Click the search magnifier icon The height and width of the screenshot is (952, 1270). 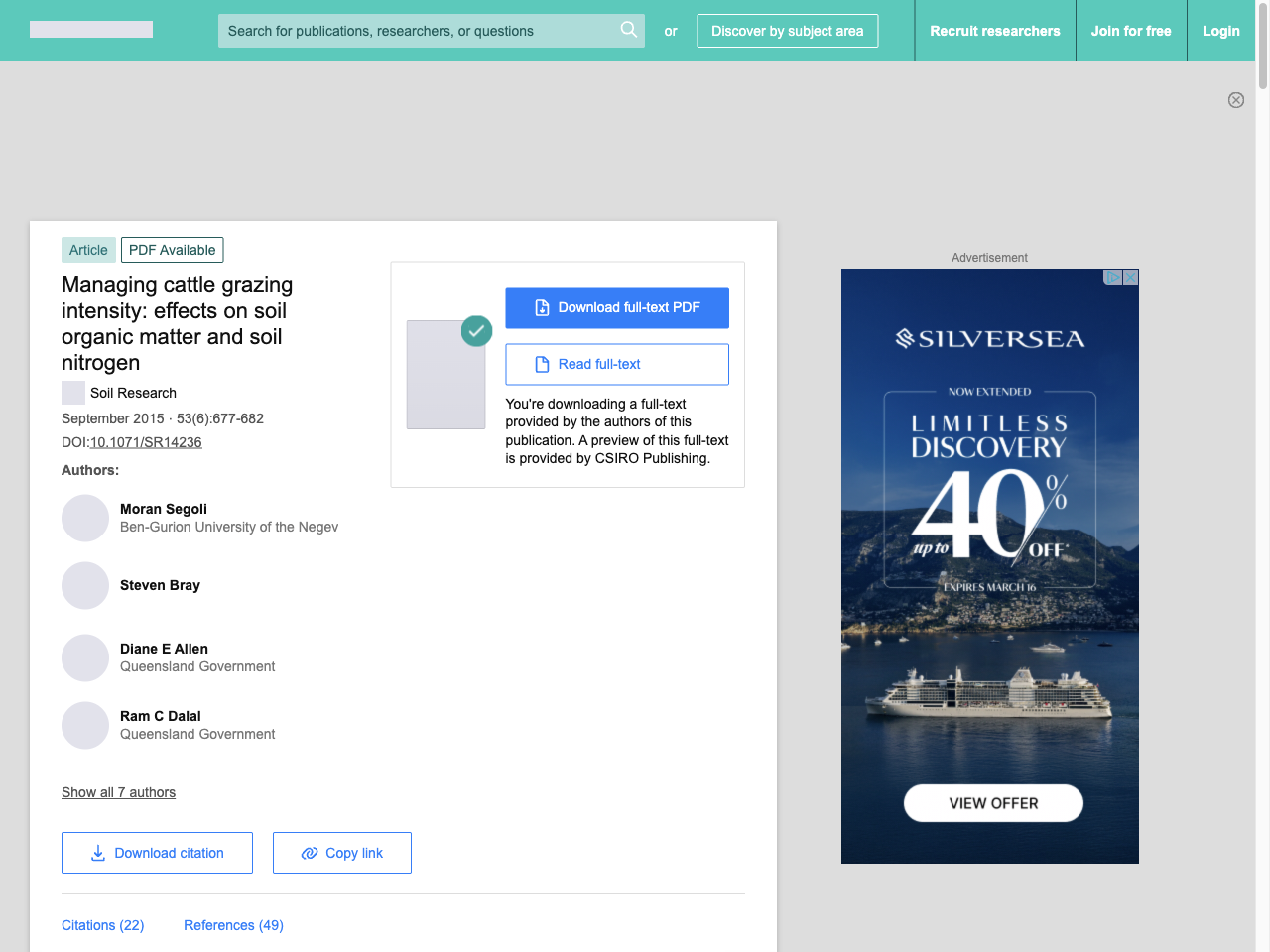click(x=628, y=30)
